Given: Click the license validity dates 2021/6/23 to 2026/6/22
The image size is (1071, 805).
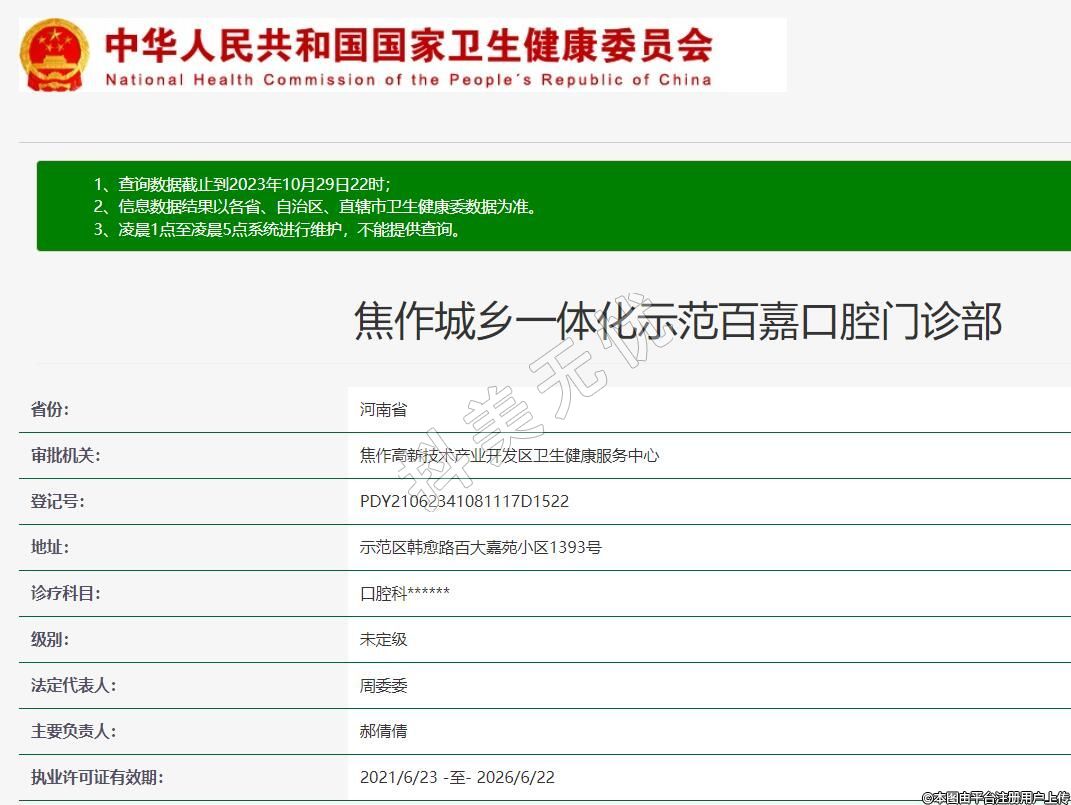Looking at the screenshot, I should [457, 777].
